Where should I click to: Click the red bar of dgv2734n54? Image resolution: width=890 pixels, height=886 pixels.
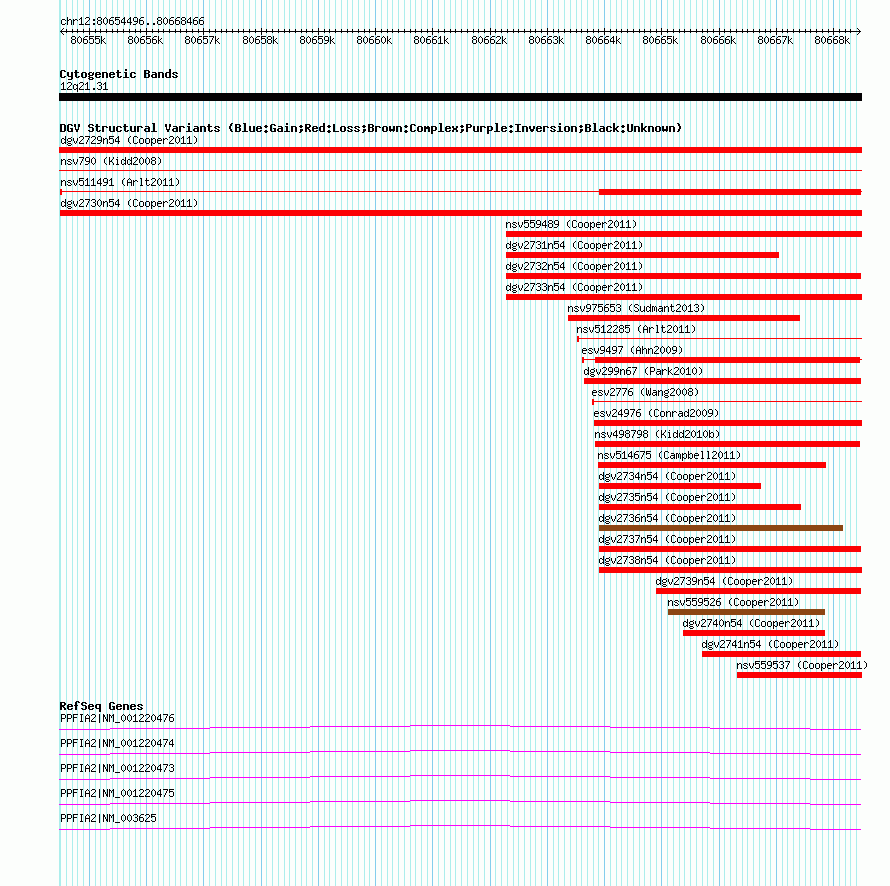[x=679, y=486]
